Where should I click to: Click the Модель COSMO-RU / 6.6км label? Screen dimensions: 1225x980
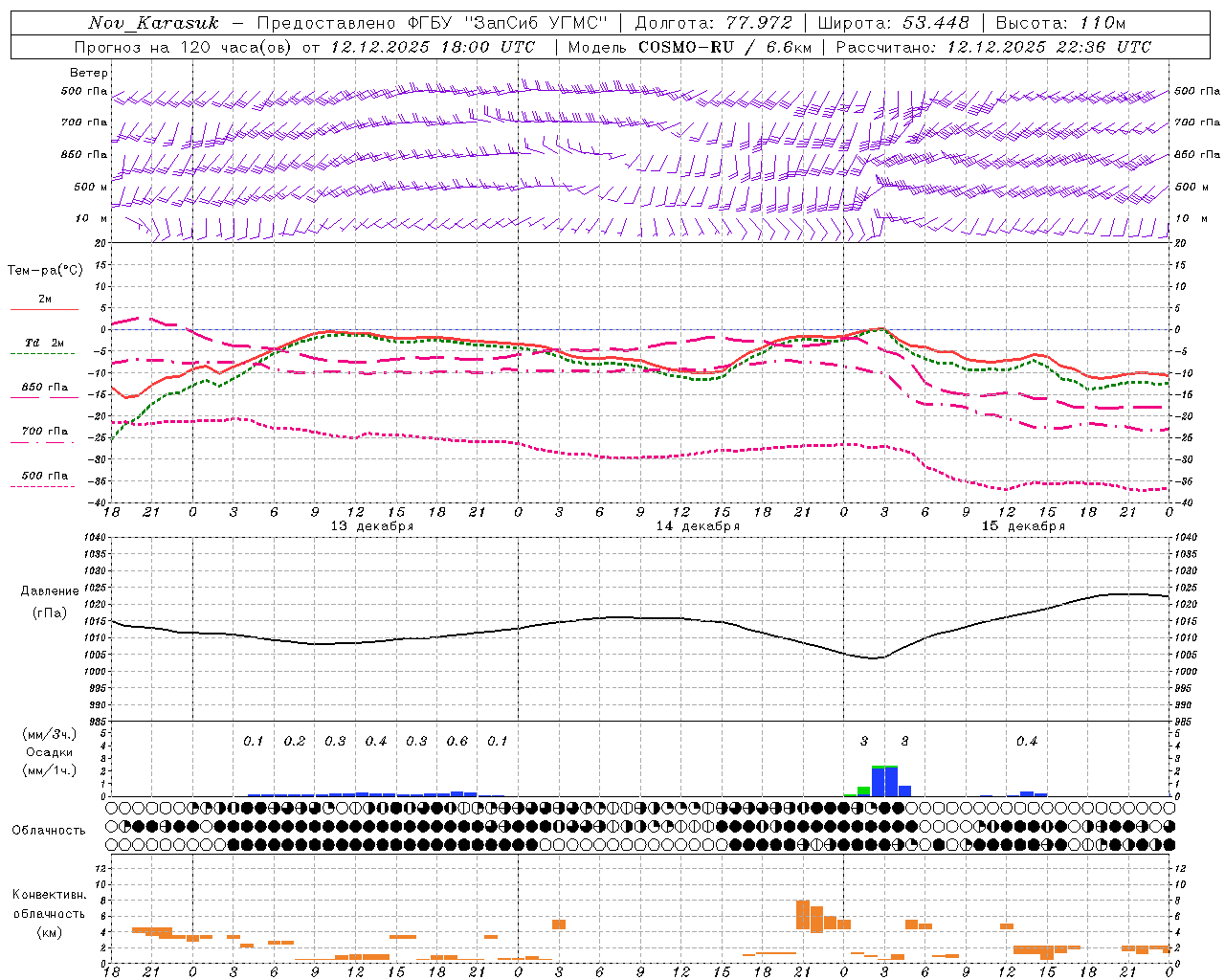click(x=690, y=47)
